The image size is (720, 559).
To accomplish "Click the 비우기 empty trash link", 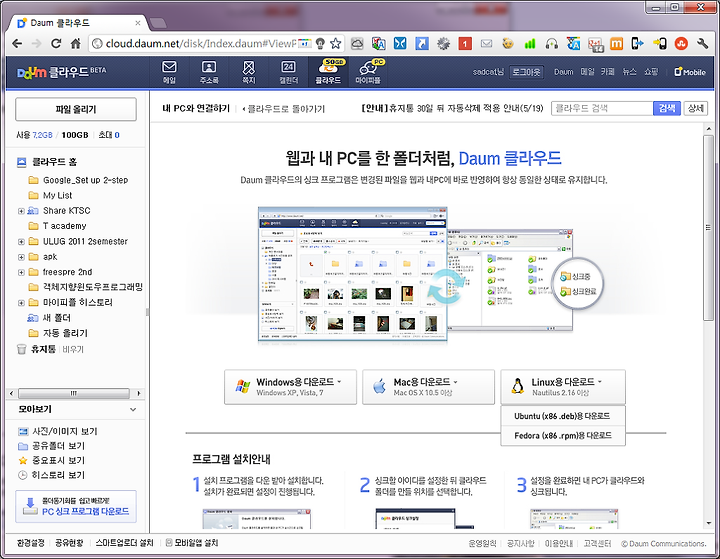I will click(73, 350).
